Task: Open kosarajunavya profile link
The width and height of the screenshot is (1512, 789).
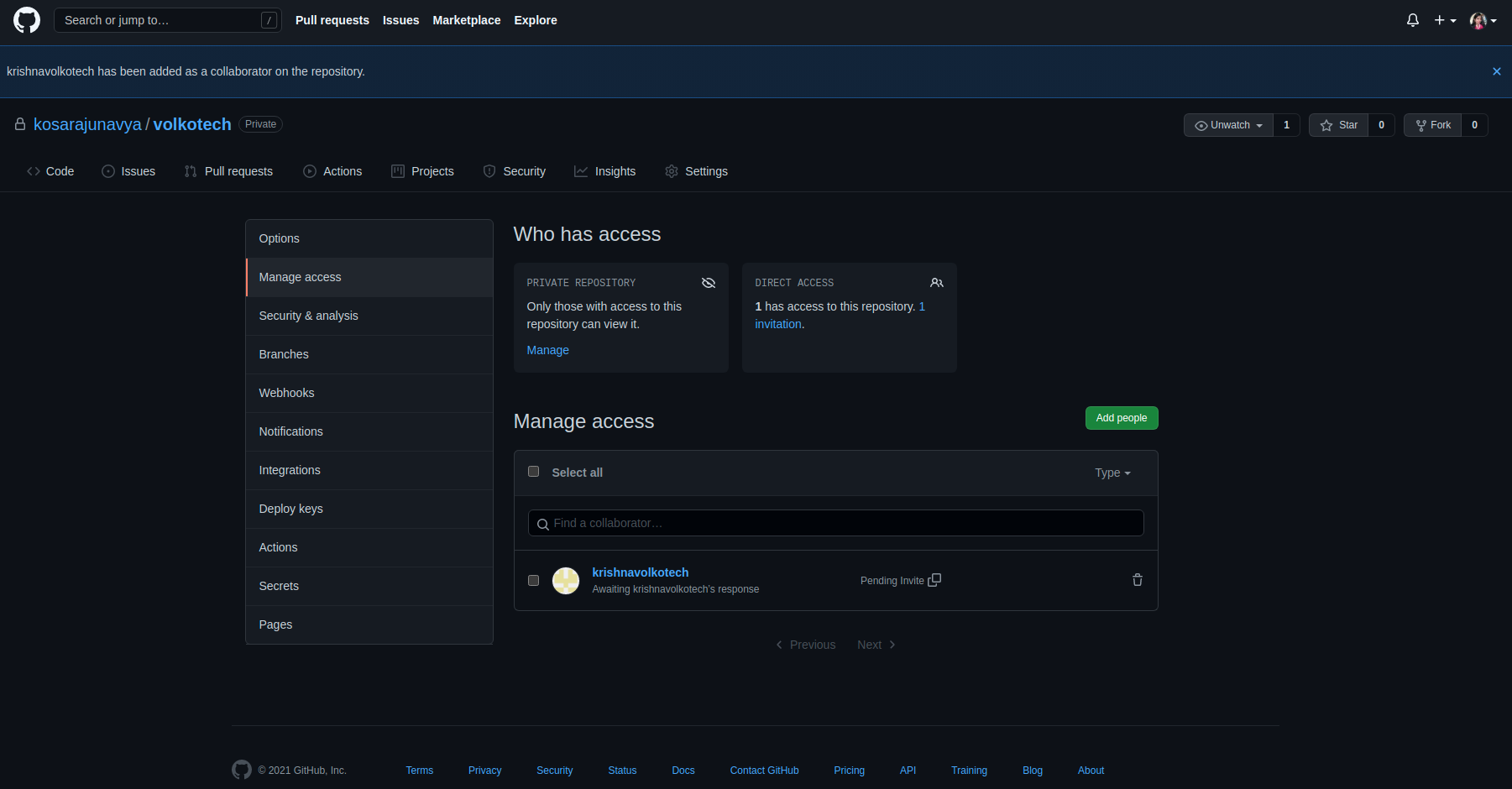Action: click(x=87, y=124)
